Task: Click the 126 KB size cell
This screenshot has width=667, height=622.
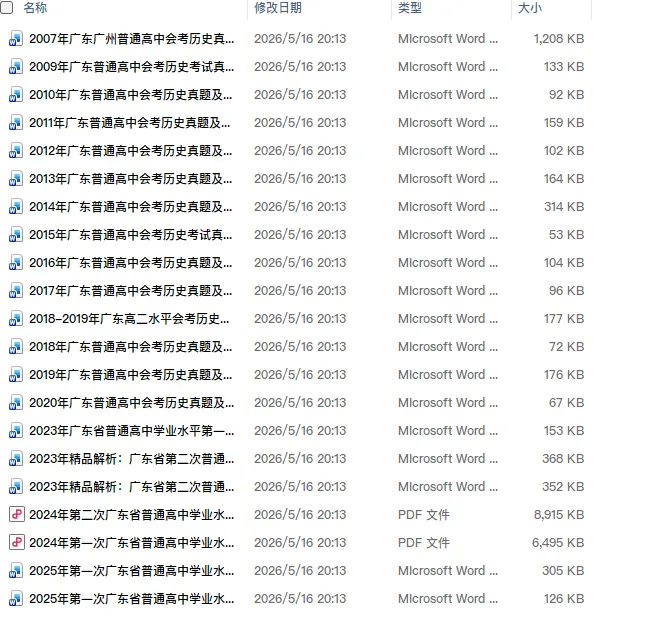Action: point(564,599)
